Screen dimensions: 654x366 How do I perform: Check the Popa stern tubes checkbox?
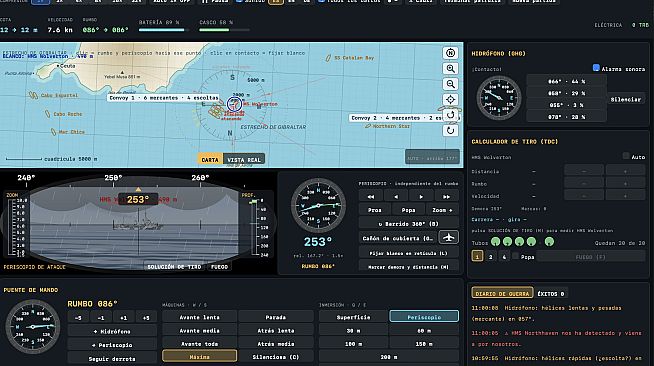point(516,256)
